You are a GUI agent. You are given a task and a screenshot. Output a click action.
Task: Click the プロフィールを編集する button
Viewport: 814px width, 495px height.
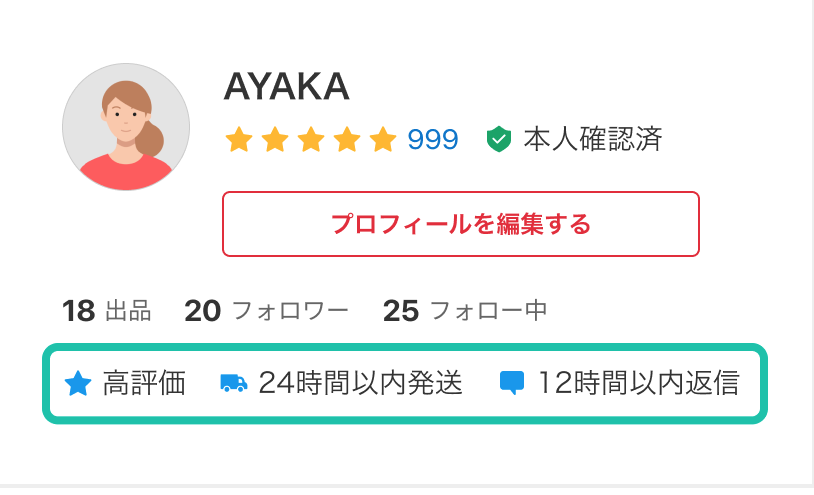[x=461, y=224]
